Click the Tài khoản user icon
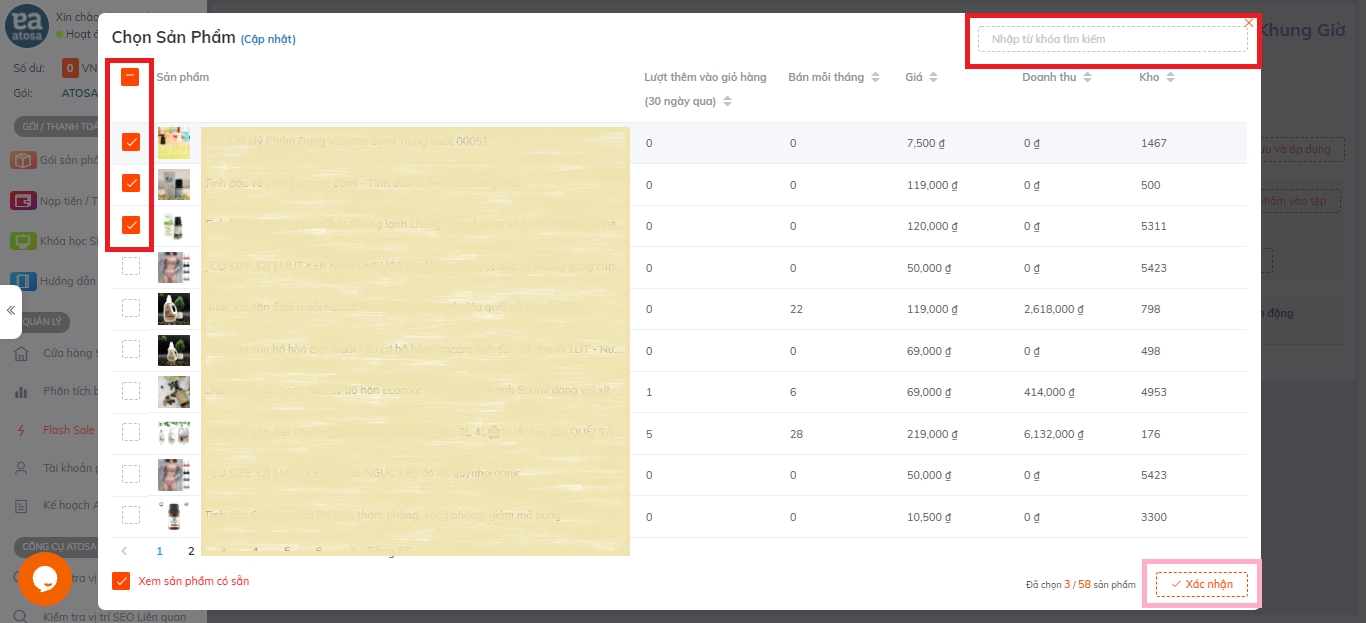Screen dimensions: 1366x623 tap(21, 468)
